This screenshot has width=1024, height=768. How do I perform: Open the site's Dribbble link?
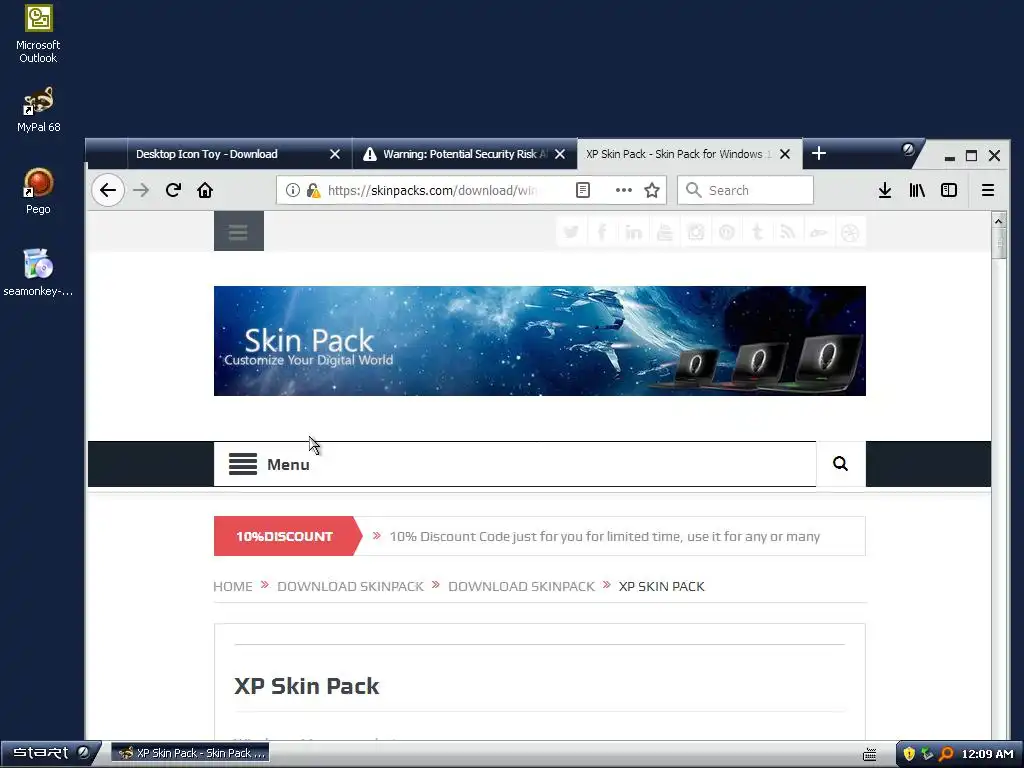850,232
